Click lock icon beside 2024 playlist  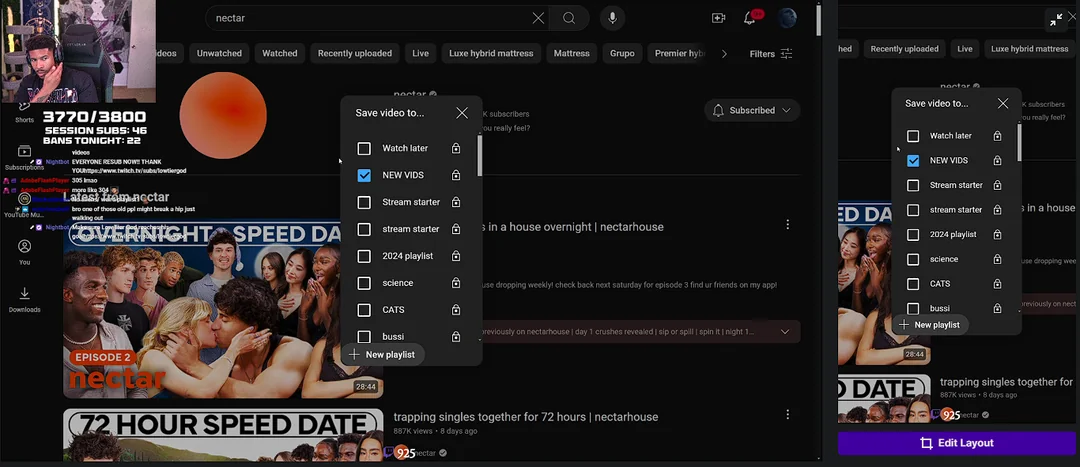coord(455,256)
